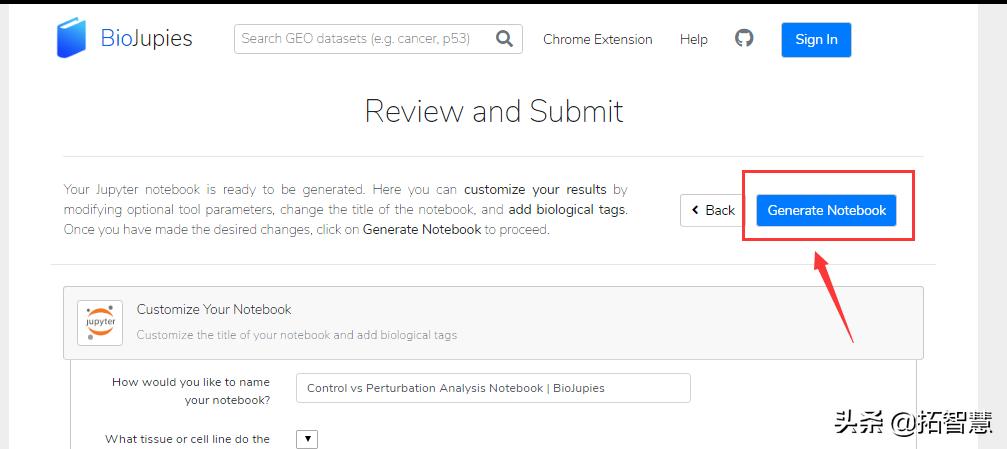This screenshot has width=1007, height=449.
Task: Click the Jupyter logo icon
Action: [100, 323]
